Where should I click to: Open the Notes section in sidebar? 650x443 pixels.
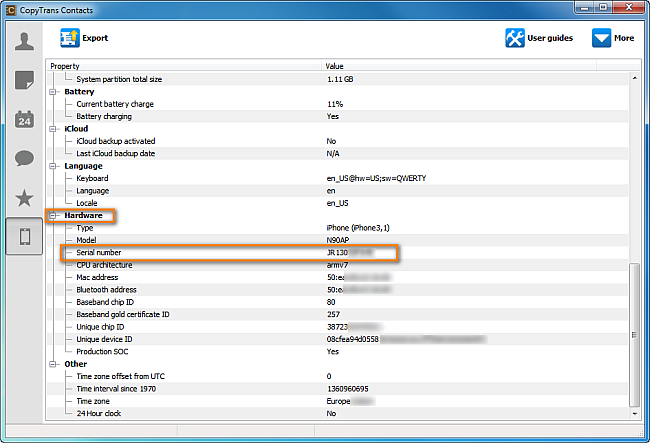click(x=24, y=80)
